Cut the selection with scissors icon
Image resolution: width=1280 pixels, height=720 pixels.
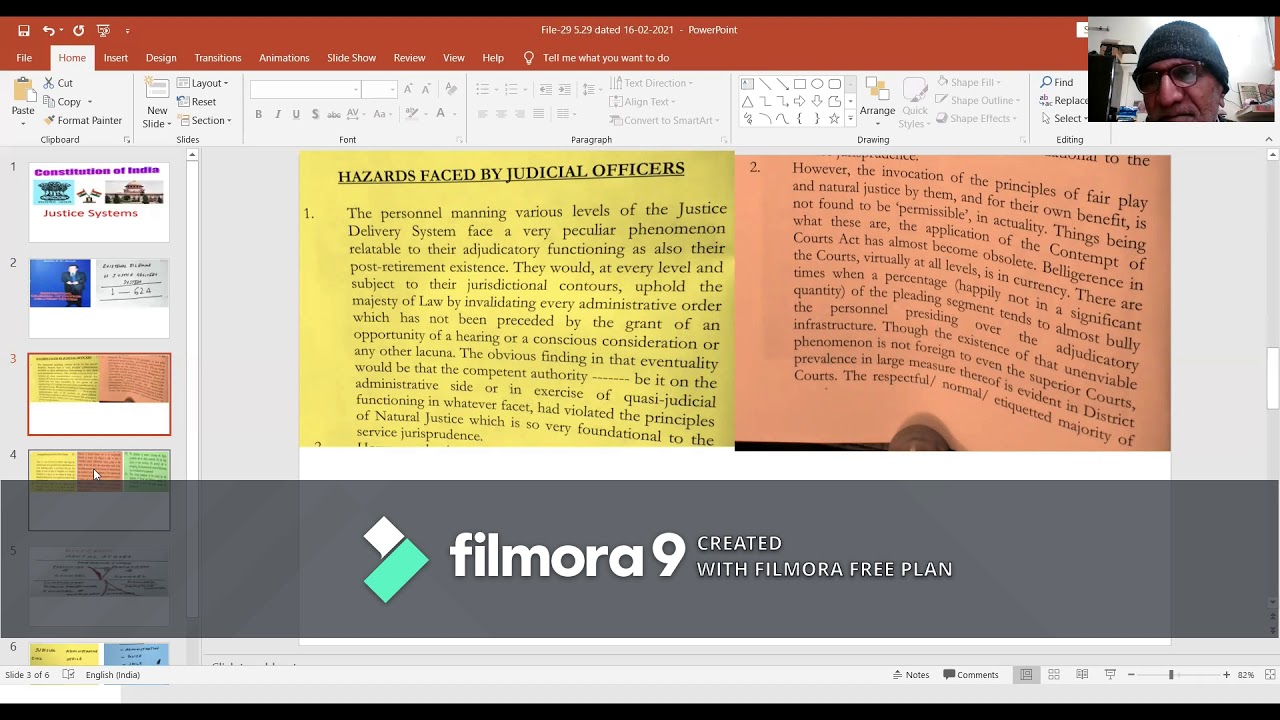coord(58,83)
